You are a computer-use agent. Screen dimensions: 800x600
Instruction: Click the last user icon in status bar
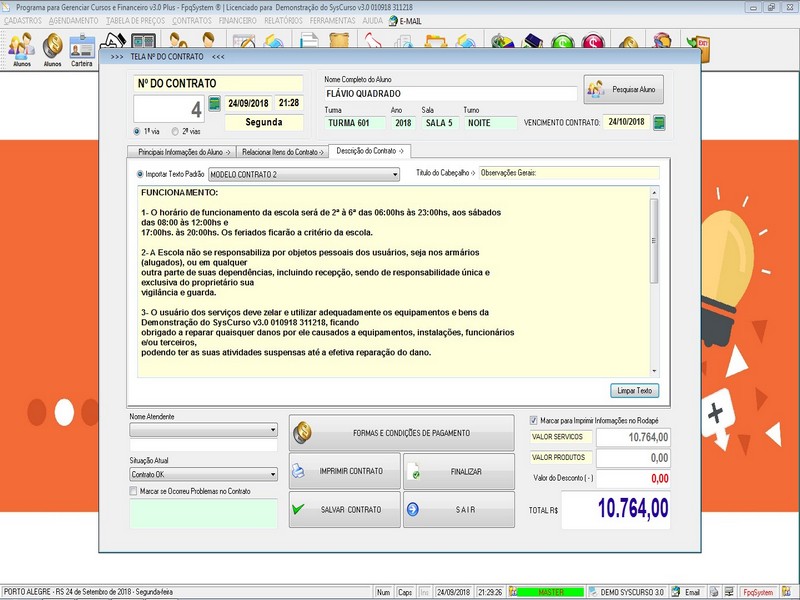coord(787,592)
